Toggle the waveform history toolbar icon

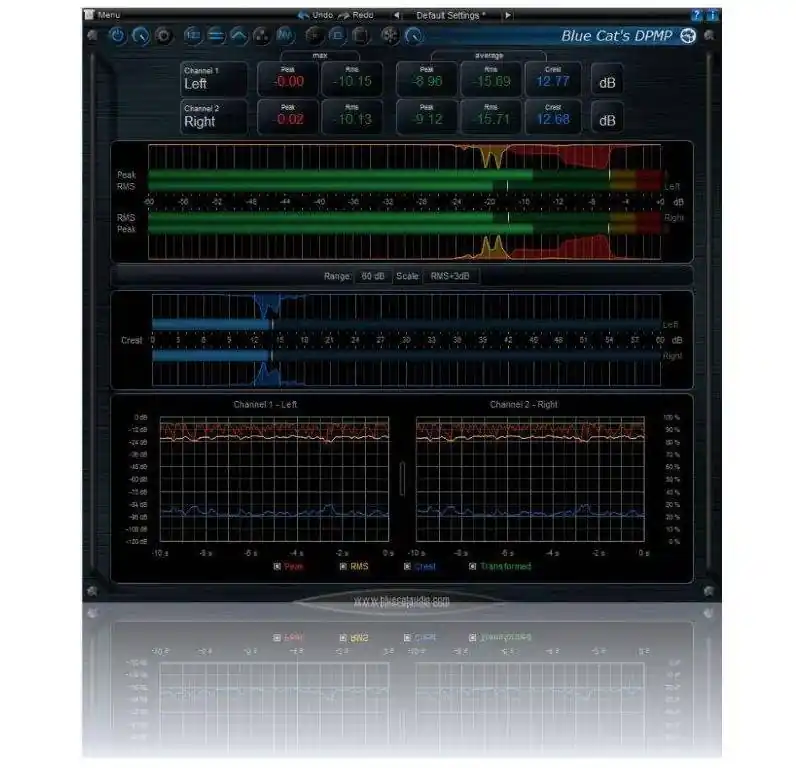click(x=285, y=36)
